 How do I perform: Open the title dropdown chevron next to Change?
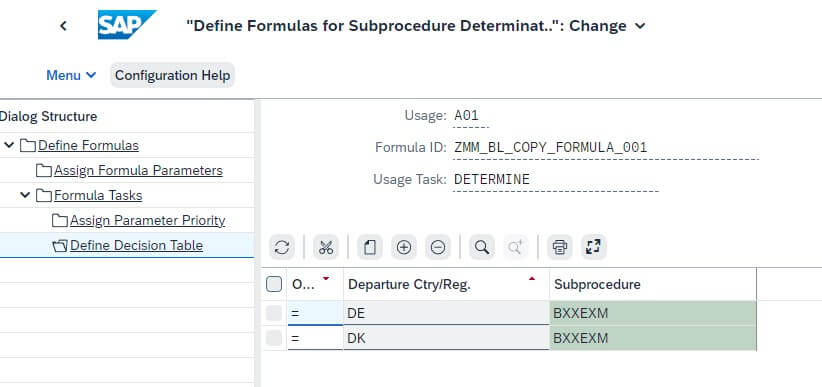[640, 26]
